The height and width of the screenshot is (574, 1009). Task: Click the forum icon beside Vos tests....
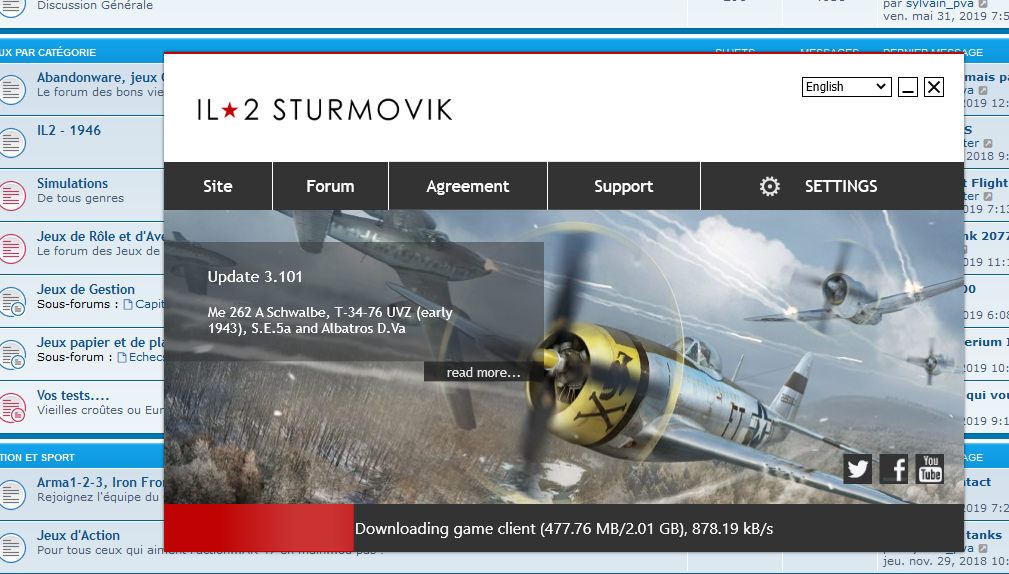12,407
